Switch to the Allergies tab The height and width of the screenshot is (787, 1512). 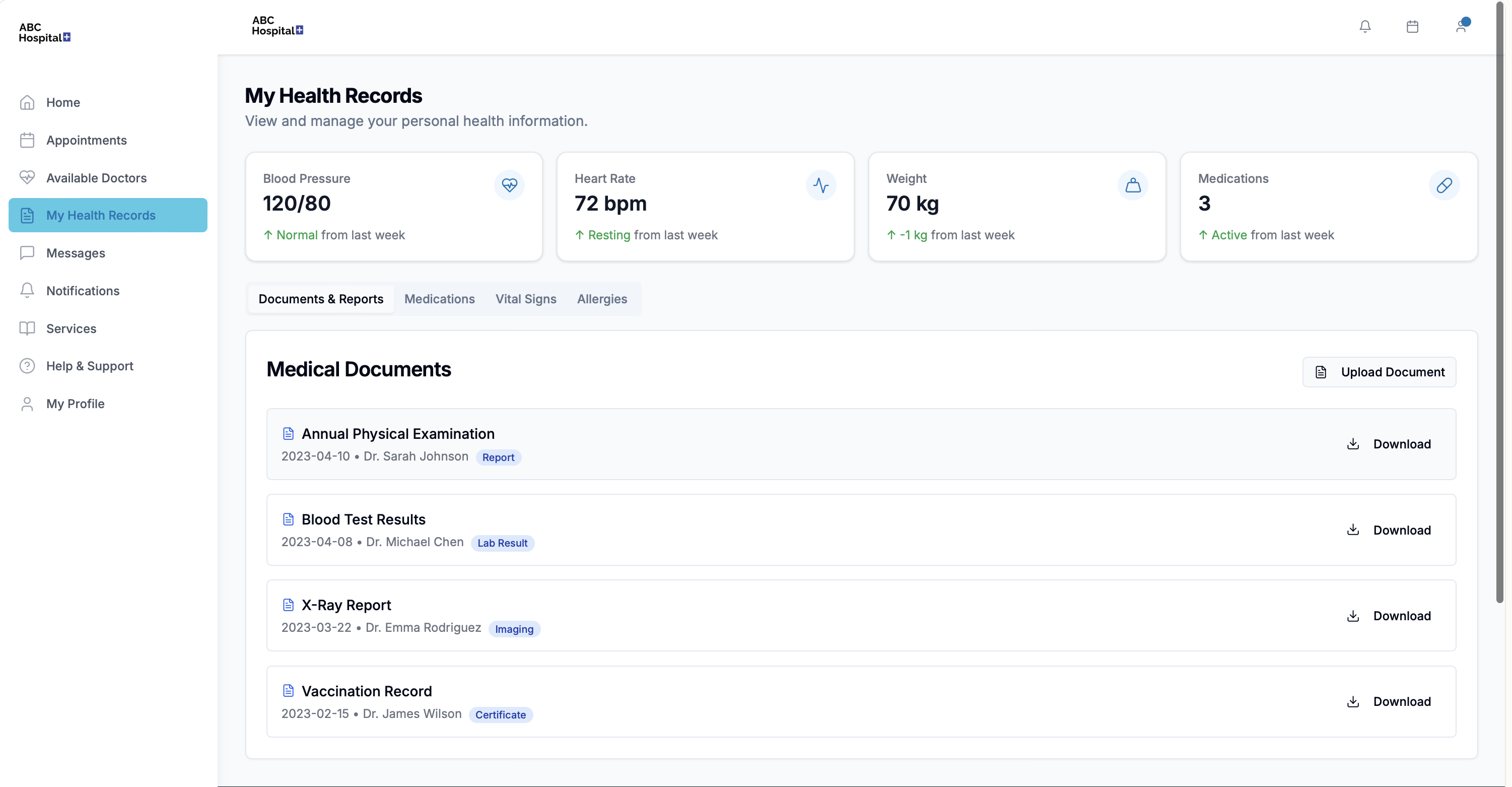[x=602, y=299]
